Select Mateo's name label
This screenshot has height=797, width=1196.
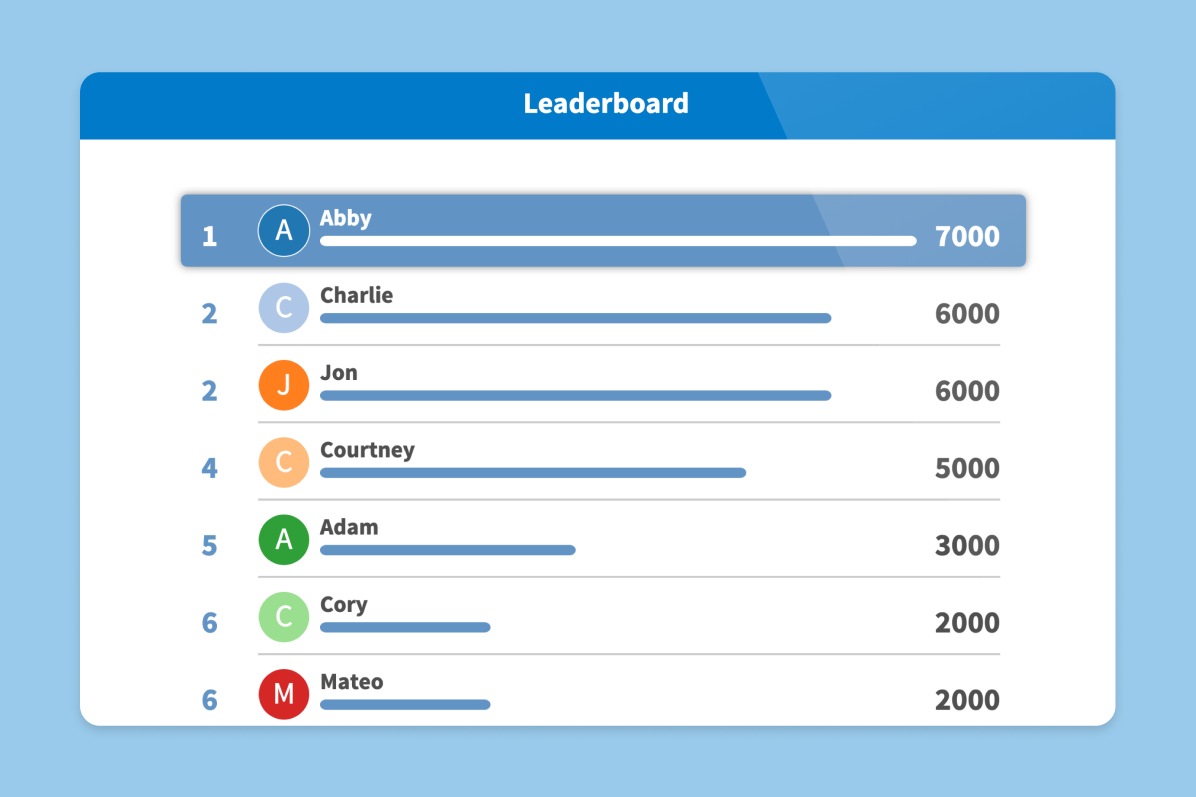click(351, 682)
